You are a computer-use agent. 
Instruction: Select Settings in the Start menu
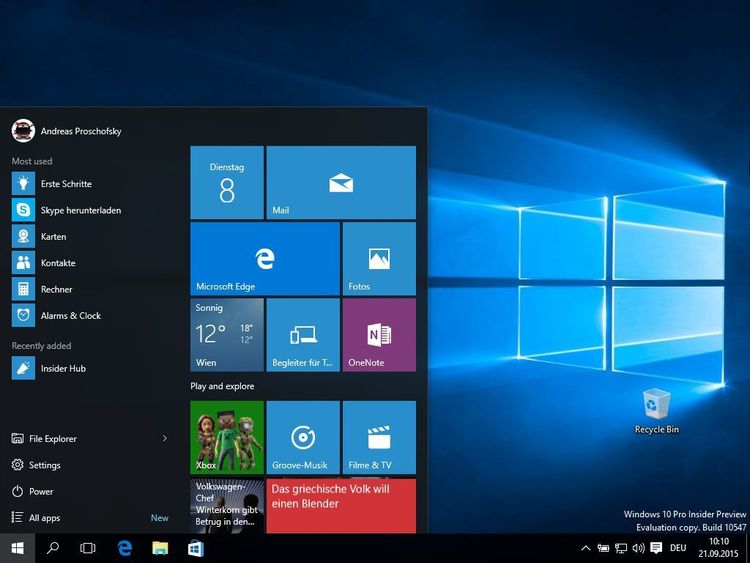[44, 465]
